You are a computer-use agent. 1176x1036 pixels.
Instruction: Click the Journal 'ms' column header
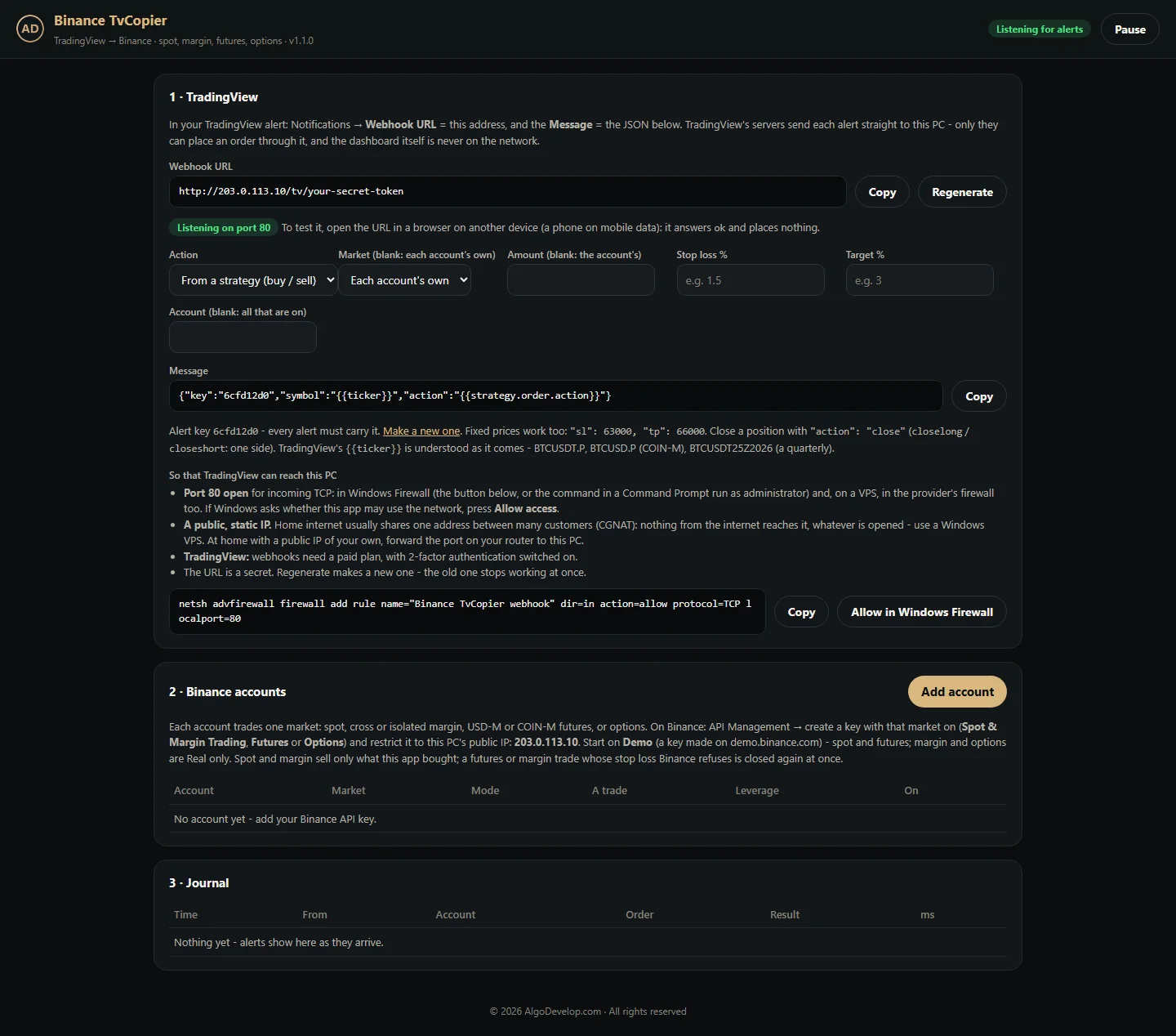[928, 915]
